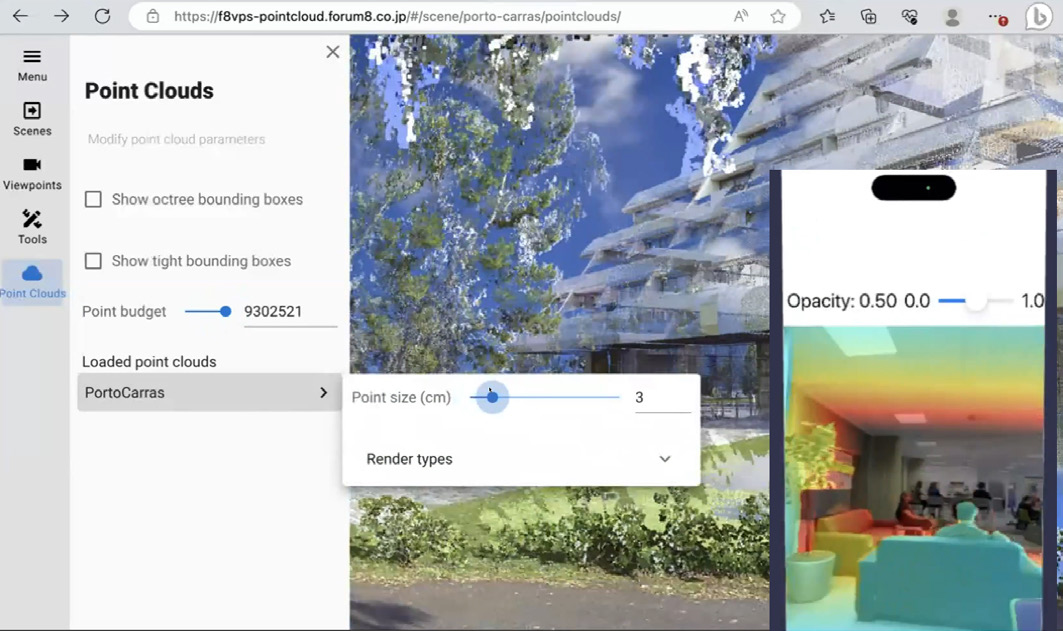Image resolution: width=1063 pixels, height=631 pixels.
Task: Open the browser profile avatar
Action: click(952, 17)
